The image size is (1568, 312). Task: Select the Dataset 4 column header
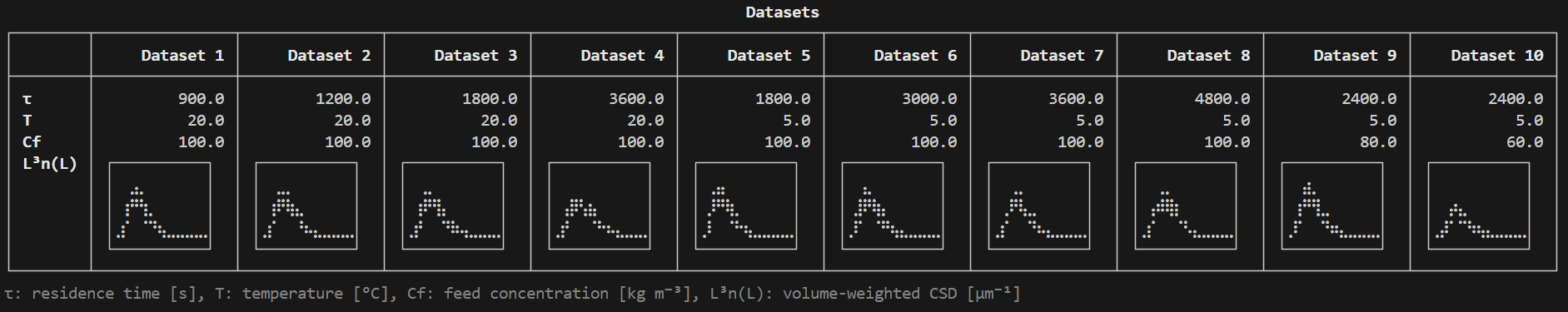click(622, 56)
